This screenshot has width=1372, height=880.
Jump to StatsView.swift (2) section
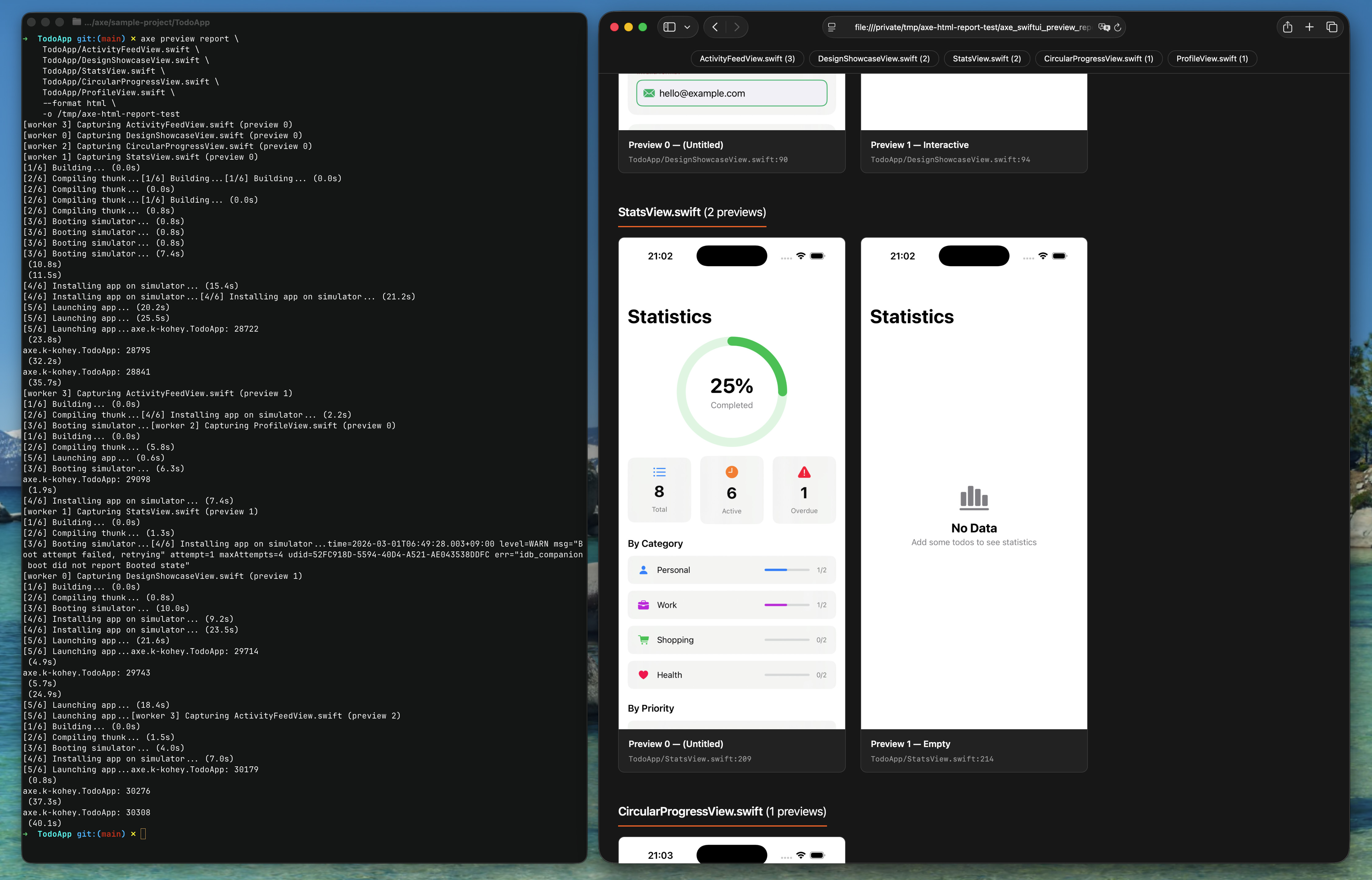pyautogui.click(x=986, y=58)
